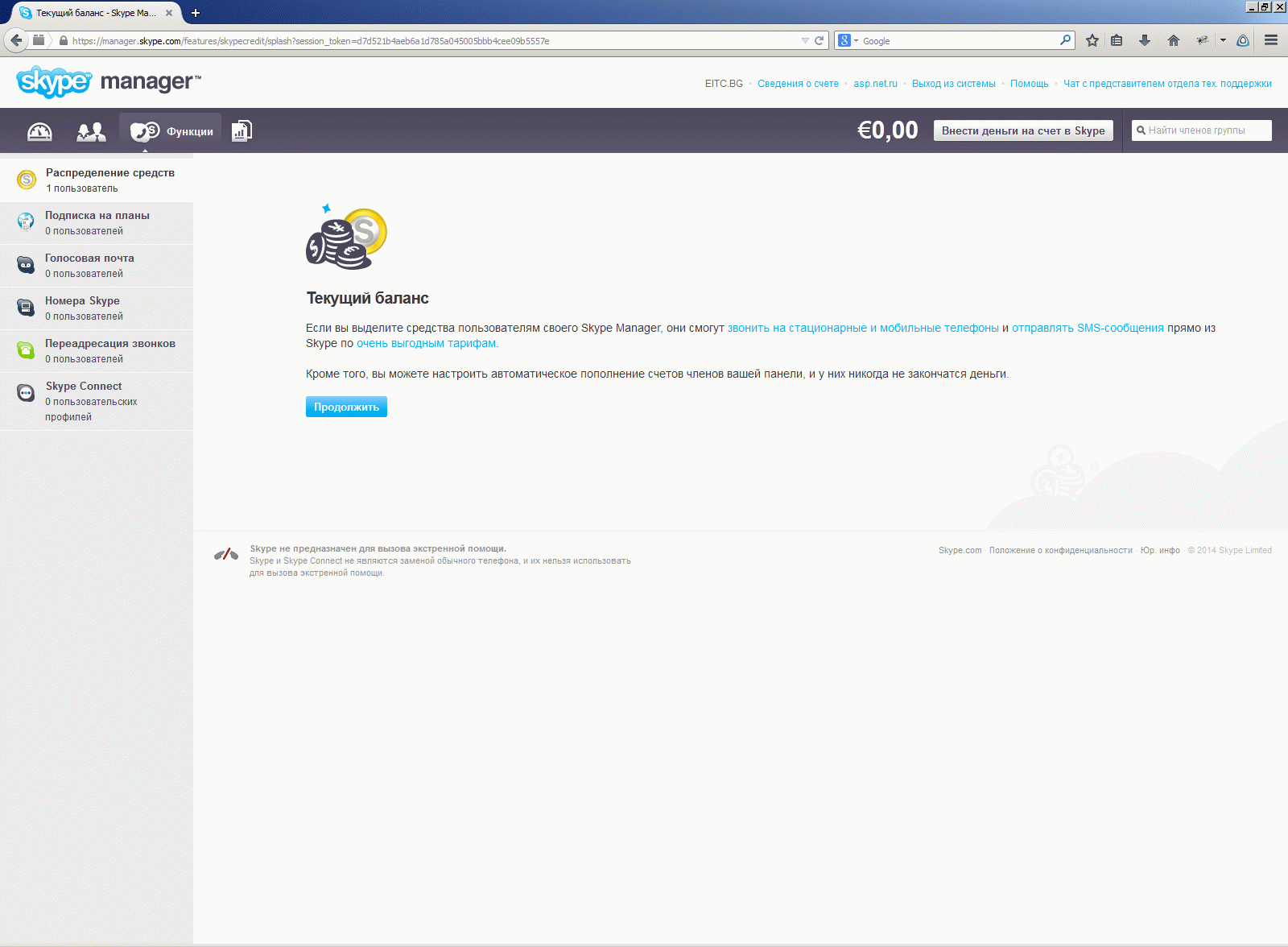This screenshot has width=1288, height=947.
Task: Click the Продолжить button
Action: click(x=346, y=407)
